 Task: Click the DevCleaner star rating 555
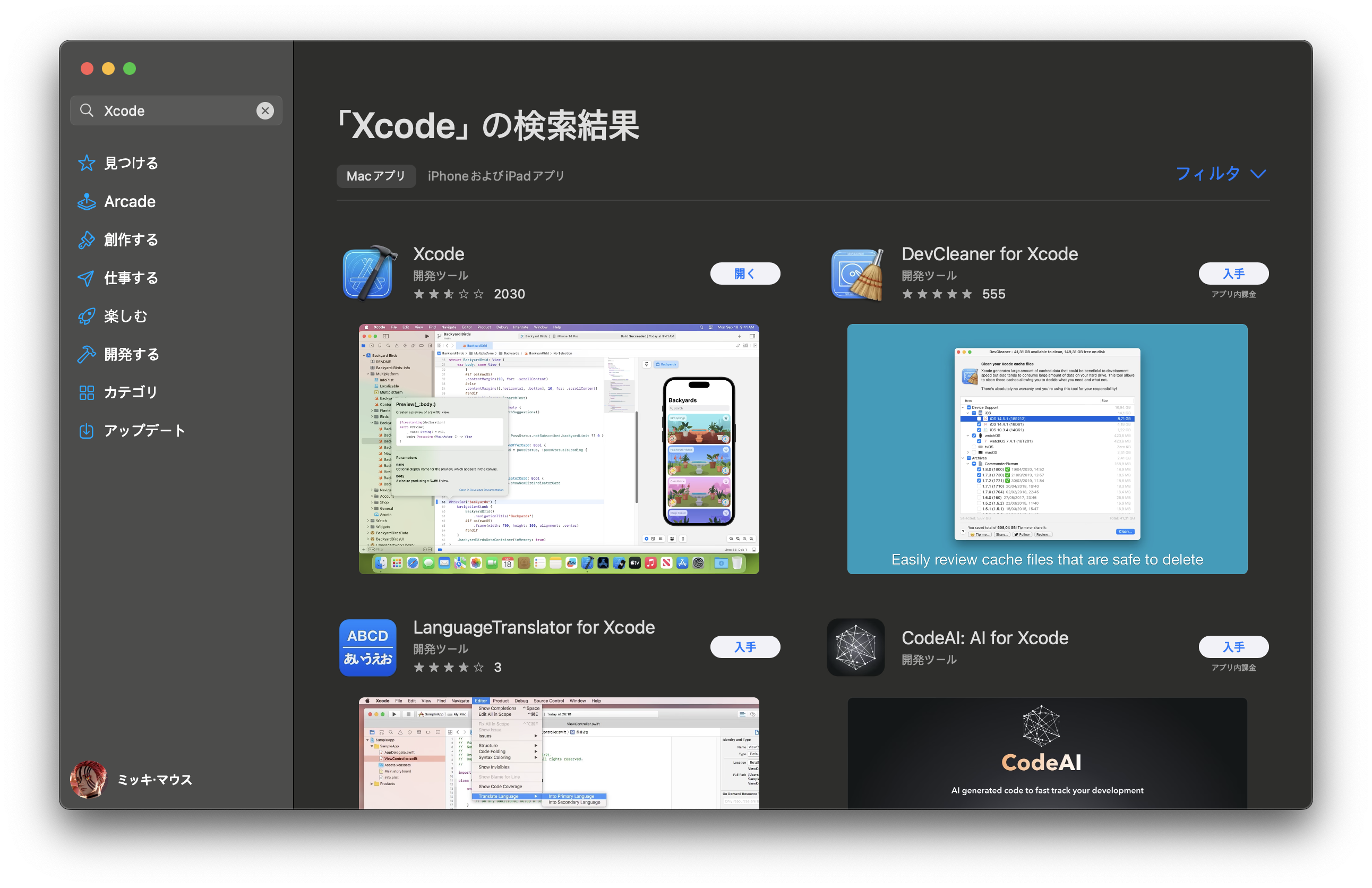(x=954, y=294)
